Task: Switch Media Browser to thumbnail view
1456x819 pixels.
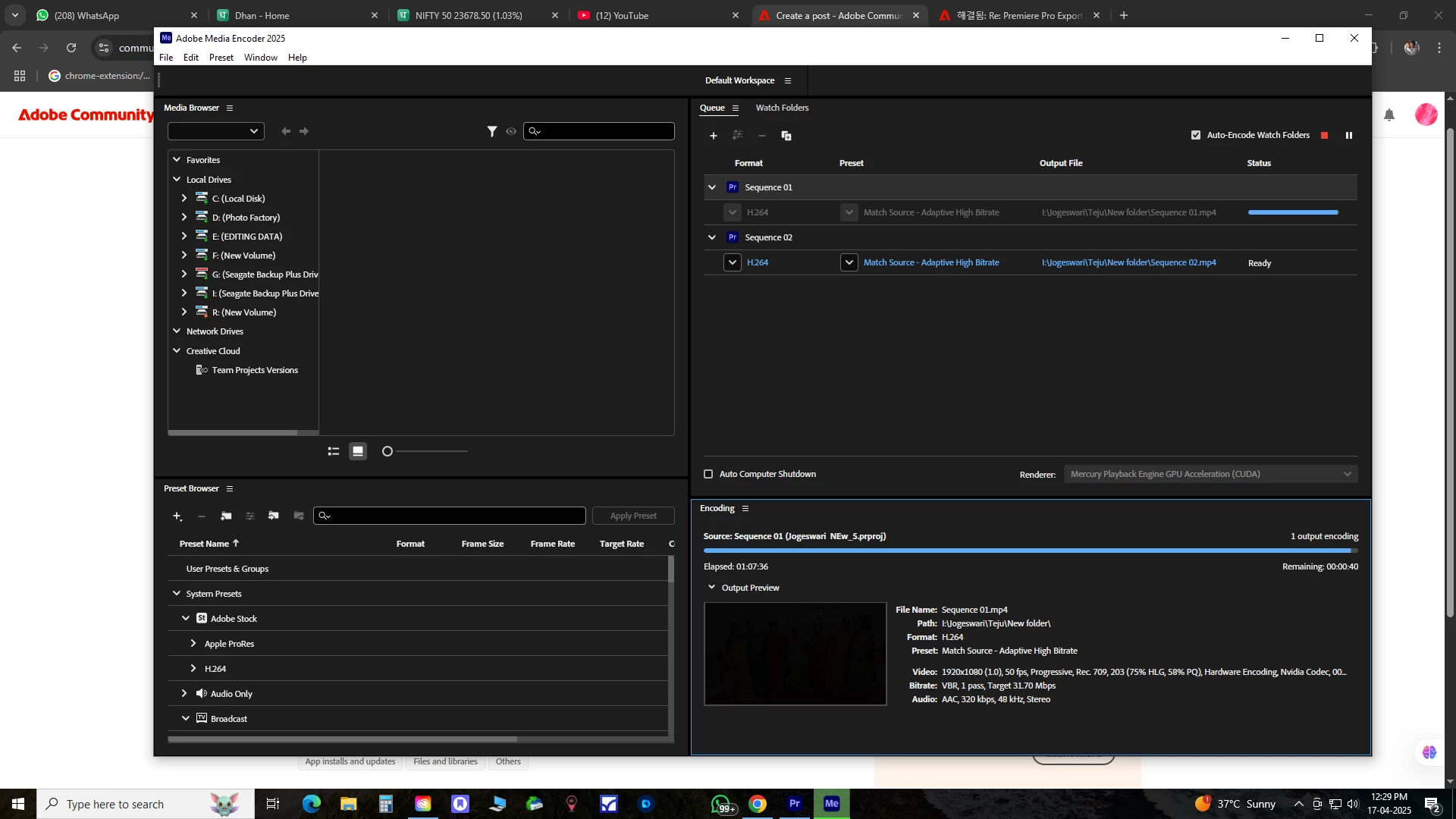Action: pos(358,451)
